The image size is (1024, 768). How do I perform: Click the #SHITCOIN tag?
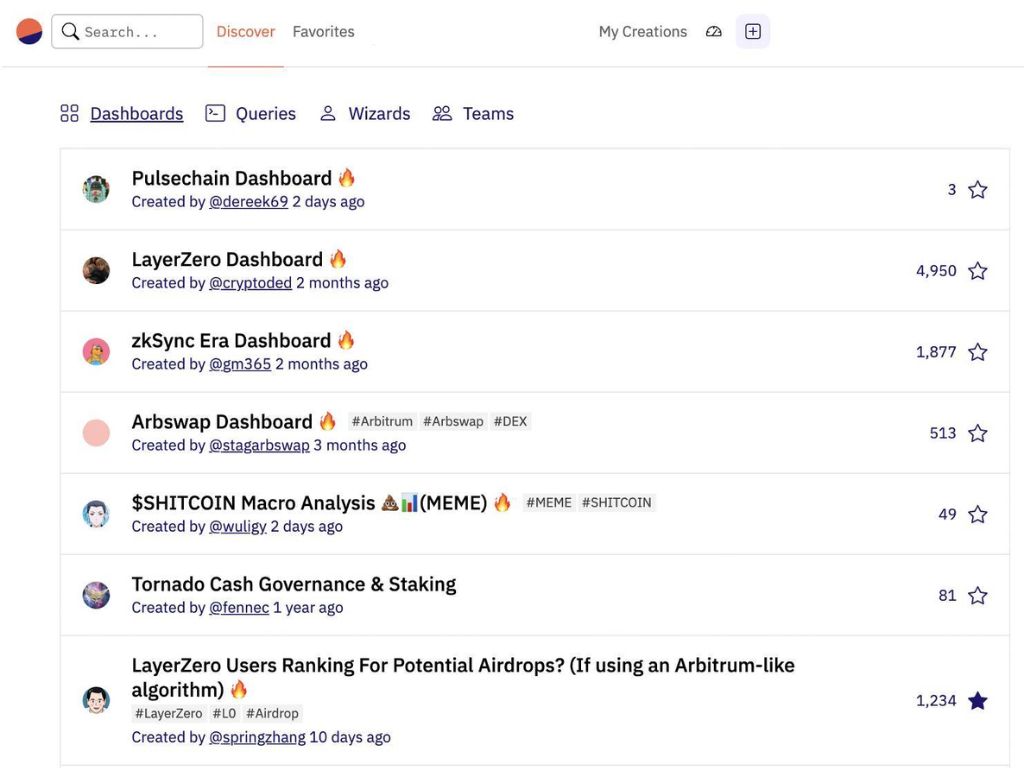point(616,502)
